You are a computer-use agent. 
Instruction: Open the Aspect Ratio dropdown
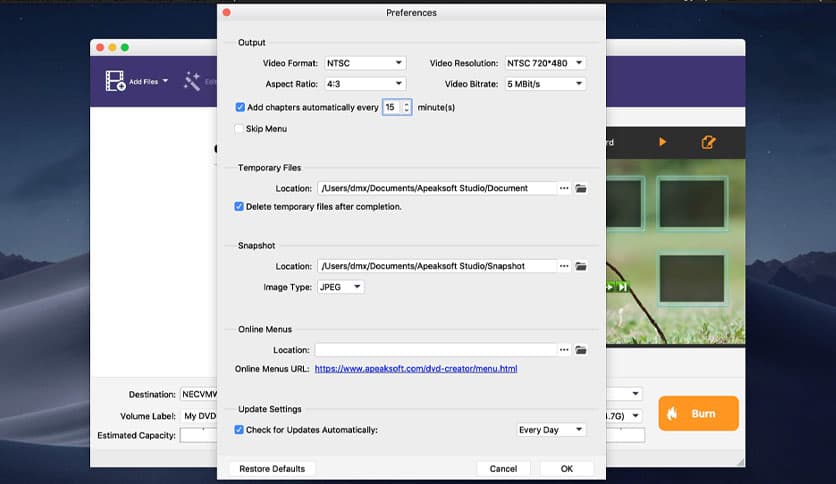coord(365,84)
